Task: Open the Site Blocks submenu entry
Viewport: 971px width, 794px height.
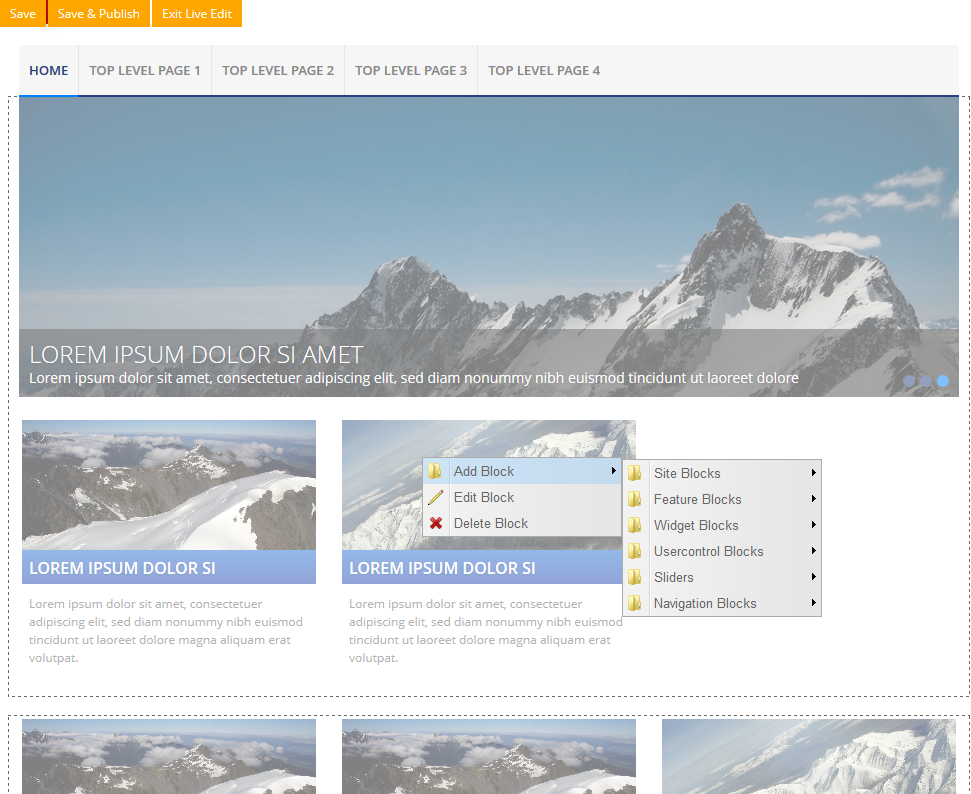Action: point(722,473)
